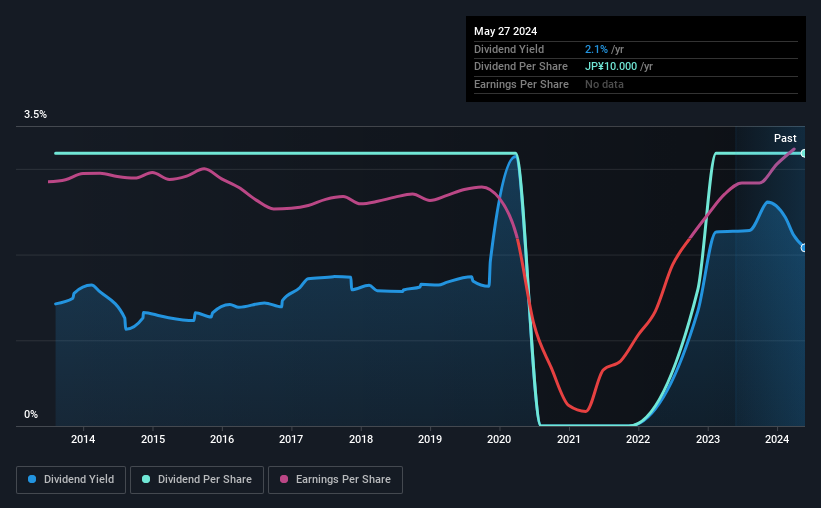Click the 2017 x-axis label

(x=291, y=439)
